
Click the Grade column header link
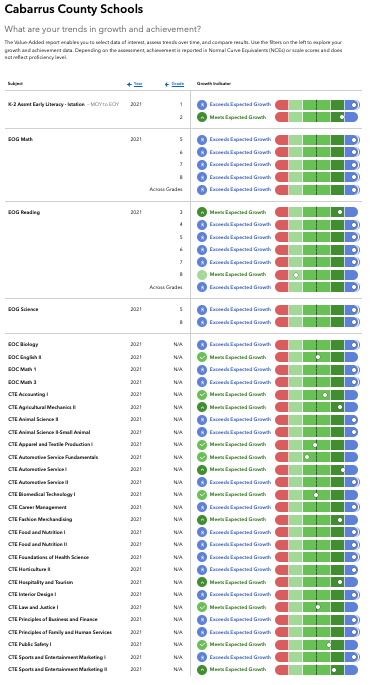[178, 84]
